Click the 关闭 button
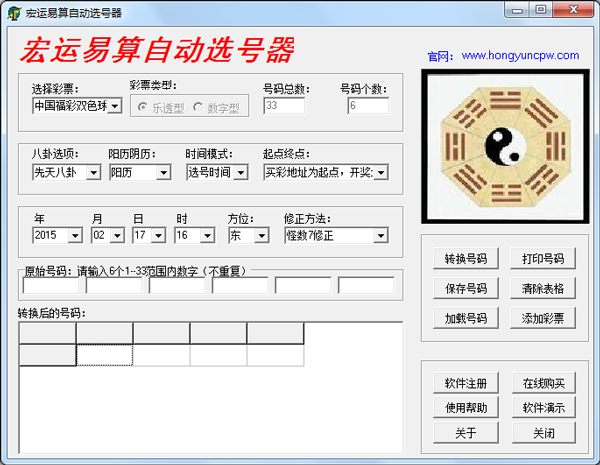The image size is (600, 465). click(544, 433)
